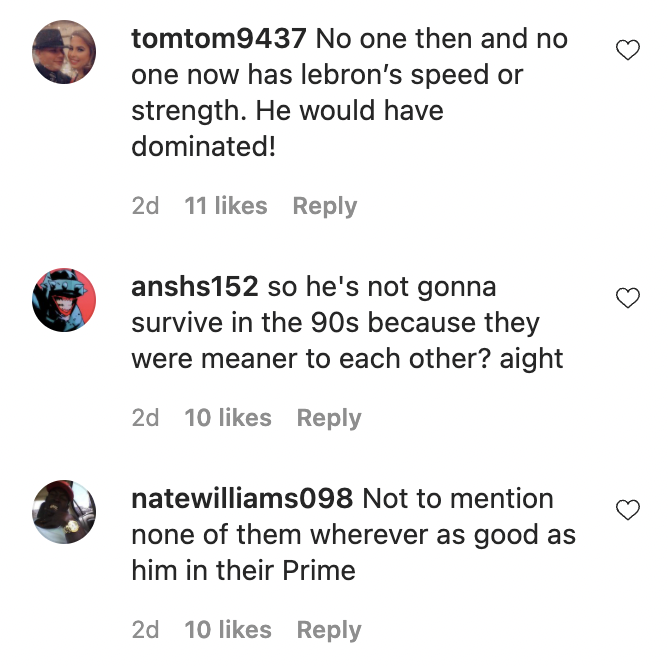Image resolution: width=668 pixels, height=666 pixels.
Task: Reply to natewilliams098's comment
Action: (328, 630)
